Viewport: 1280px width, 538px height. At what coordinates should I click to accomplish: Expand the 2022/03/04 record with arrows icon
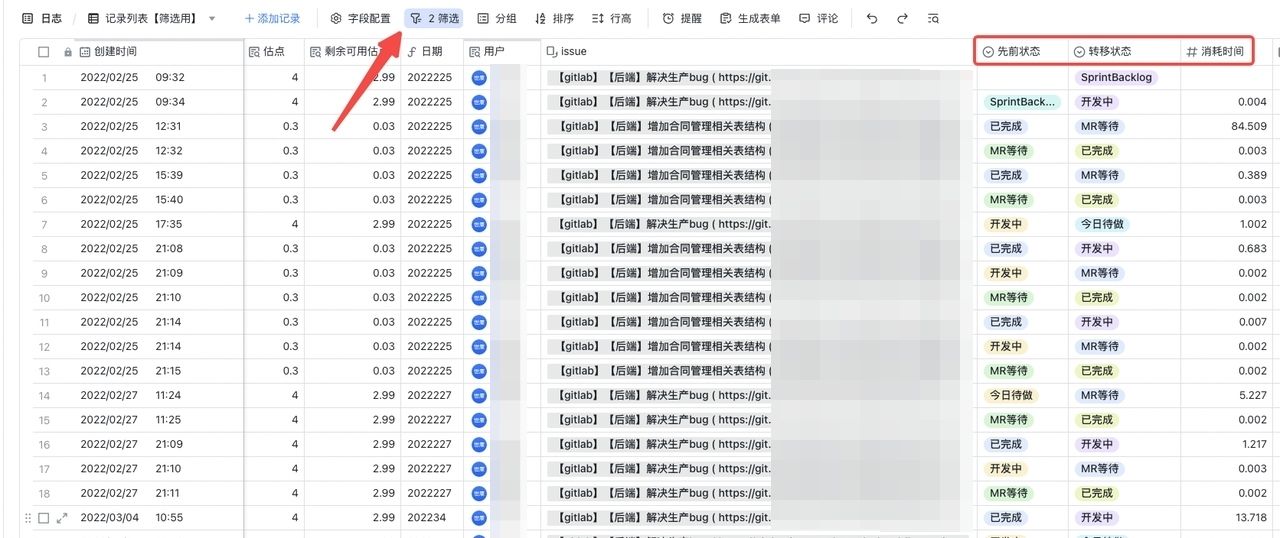tap(62, 518)
